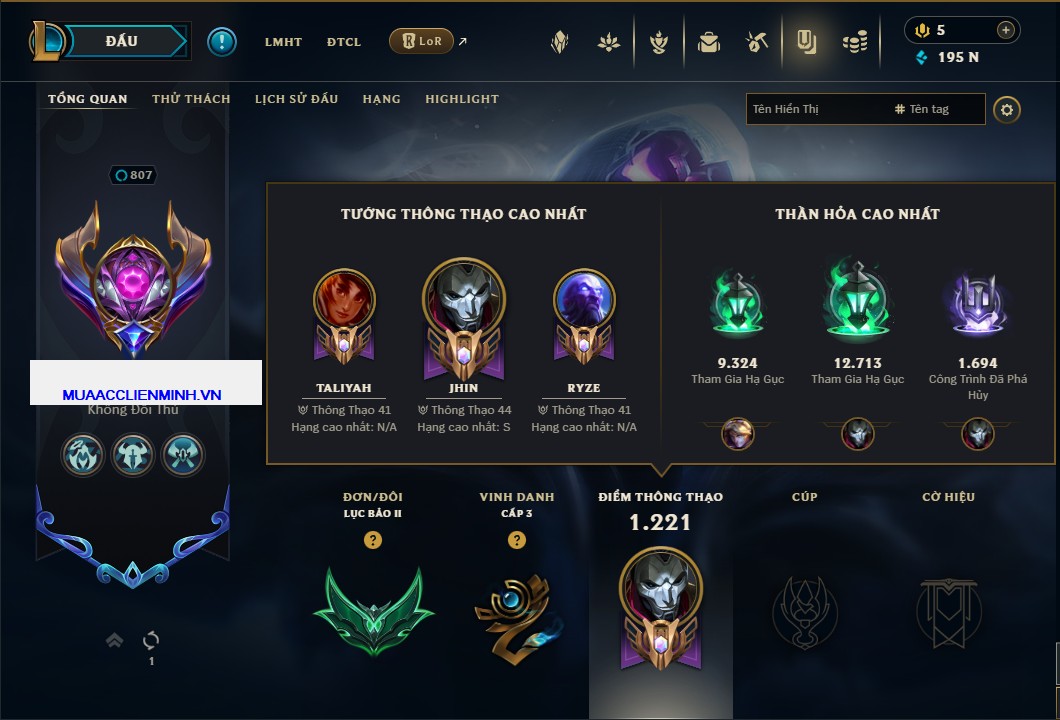Viewport: 1060px width, 720px height.
Task: Click the plus icon beside RP balance
Action: pos(1006,30)
